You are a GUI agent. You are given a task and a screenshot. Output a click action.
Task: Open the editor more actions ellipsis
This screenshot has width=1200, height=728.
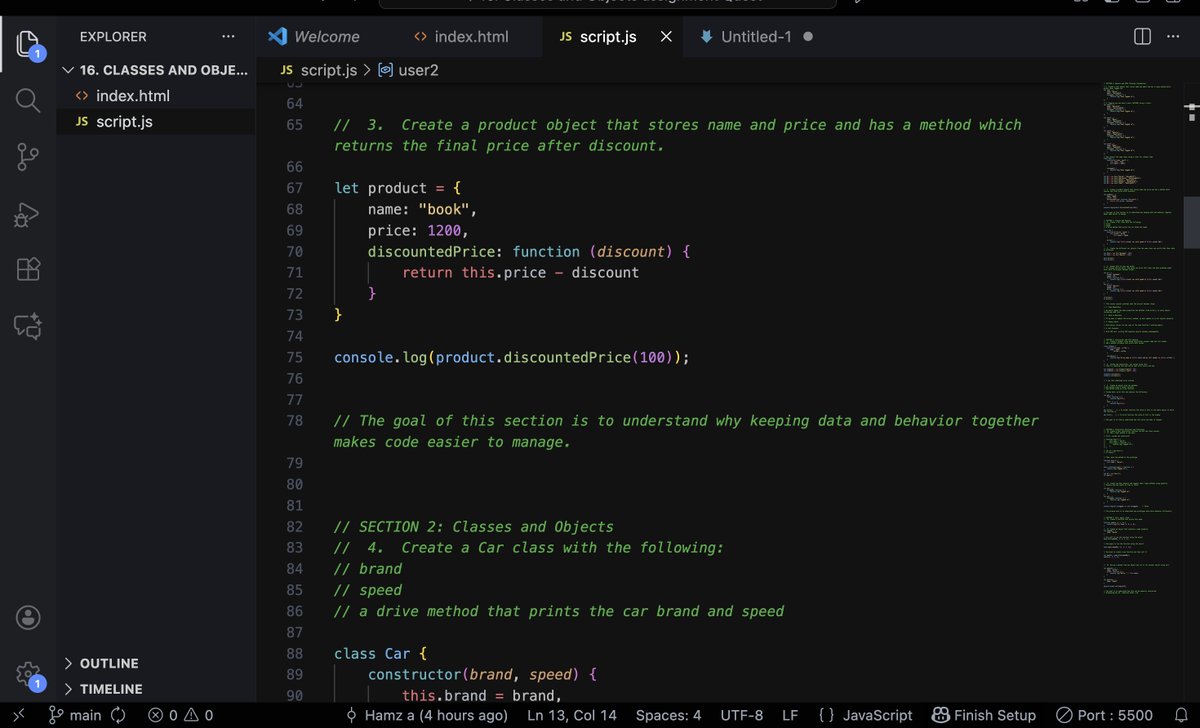tap(1174, 37)
